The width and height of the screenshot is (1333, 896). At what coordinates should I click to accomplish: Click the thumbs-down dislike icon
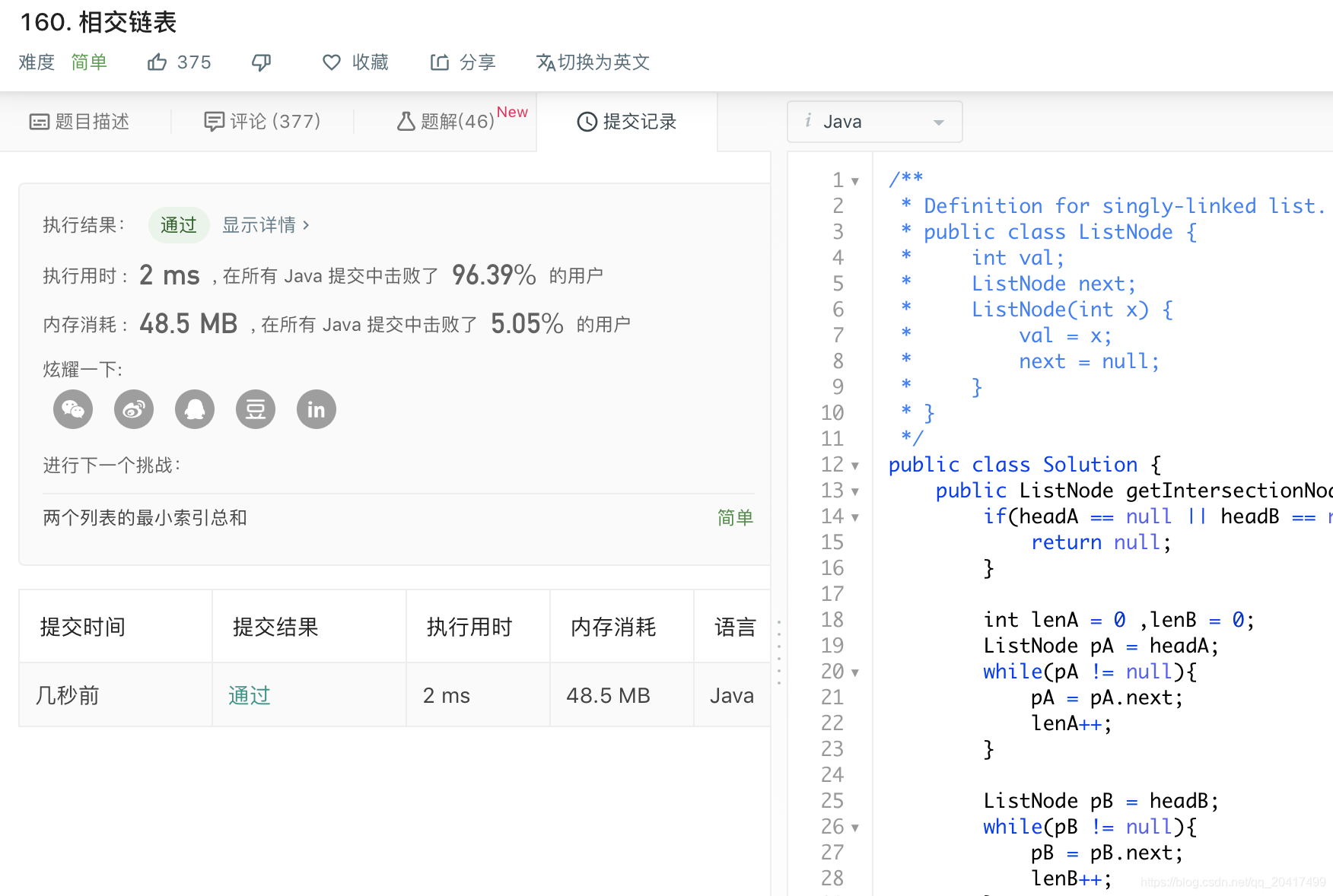click(262, 62)
